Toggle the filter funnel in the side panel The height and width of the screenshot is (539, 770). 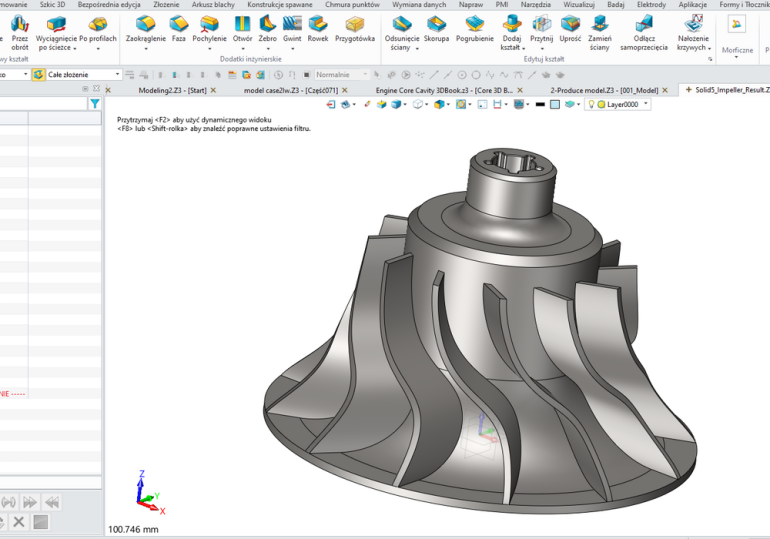(95, 104)
